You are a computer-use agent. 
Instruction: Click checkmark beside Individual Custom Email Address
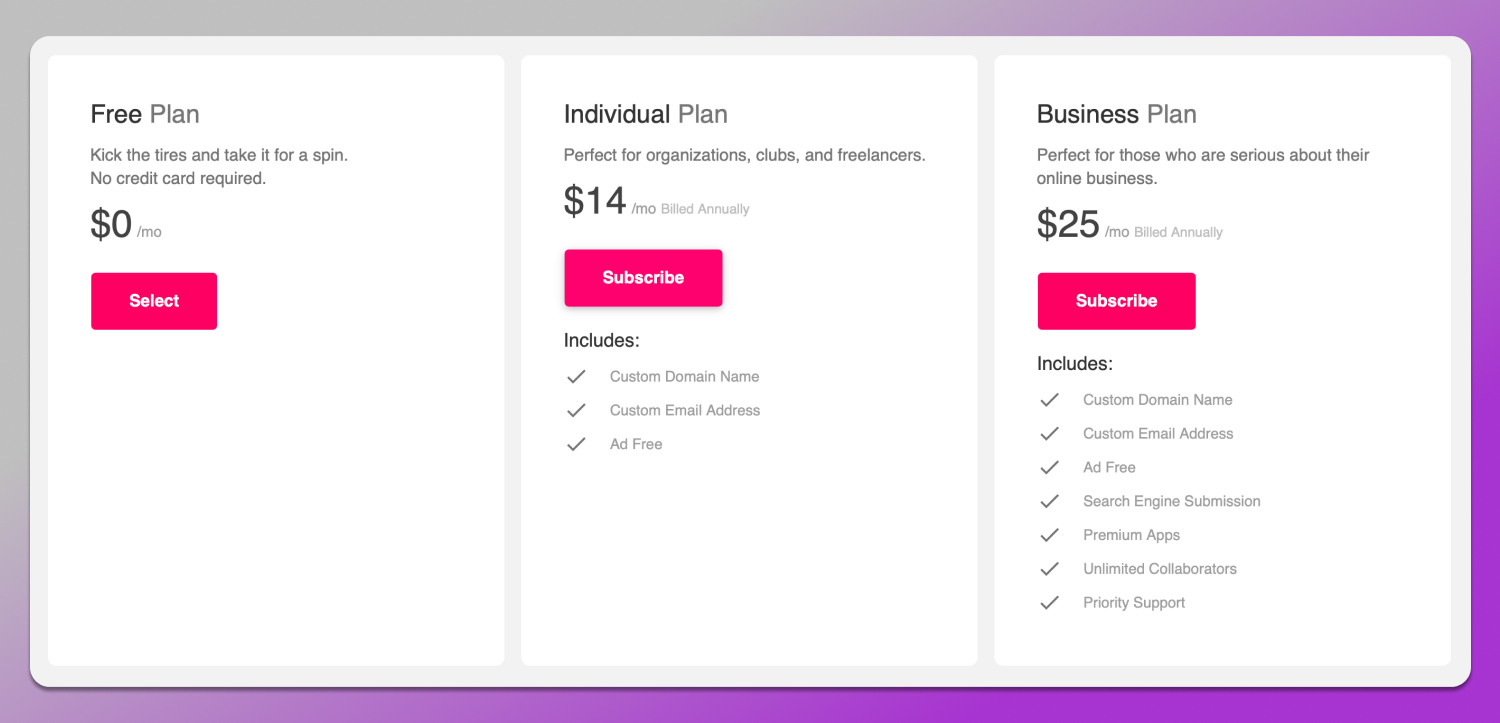point(576,411)
